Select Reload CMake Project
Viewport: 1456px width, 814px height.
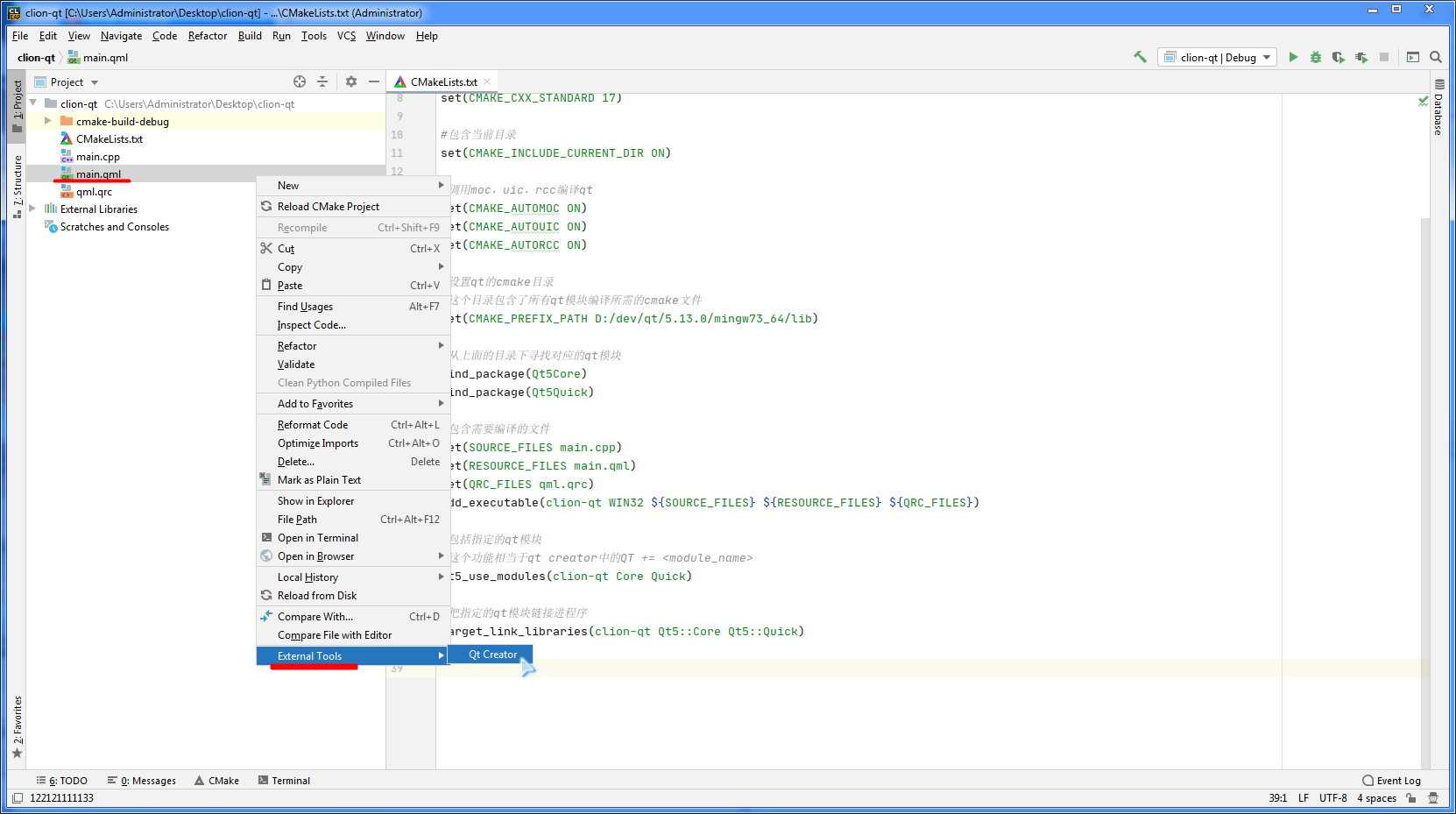point(352,207)
